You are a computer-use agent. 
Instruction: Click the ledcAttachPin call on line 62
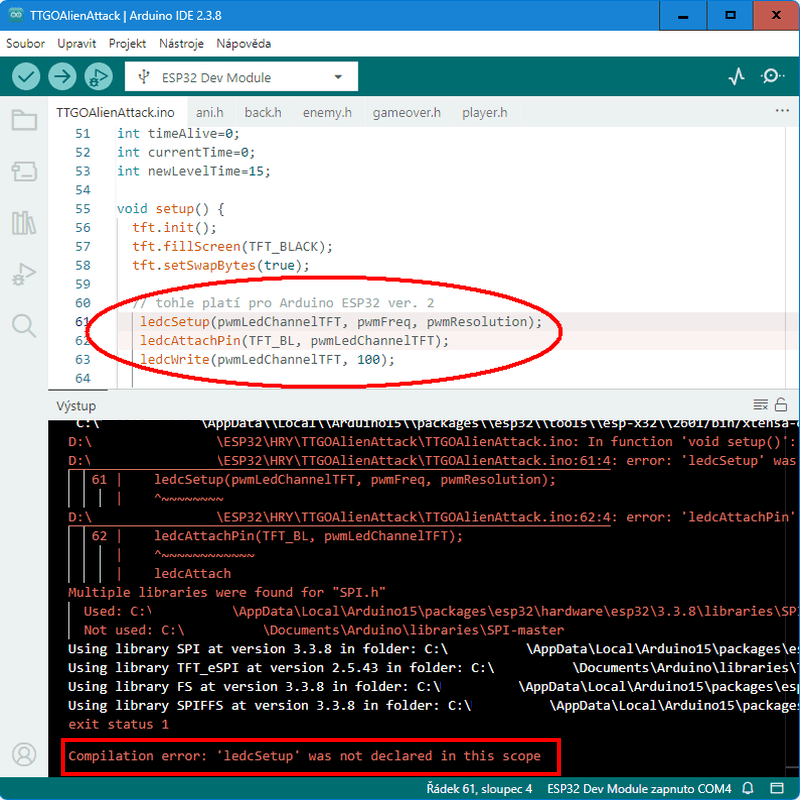click(x=294, y=340)
